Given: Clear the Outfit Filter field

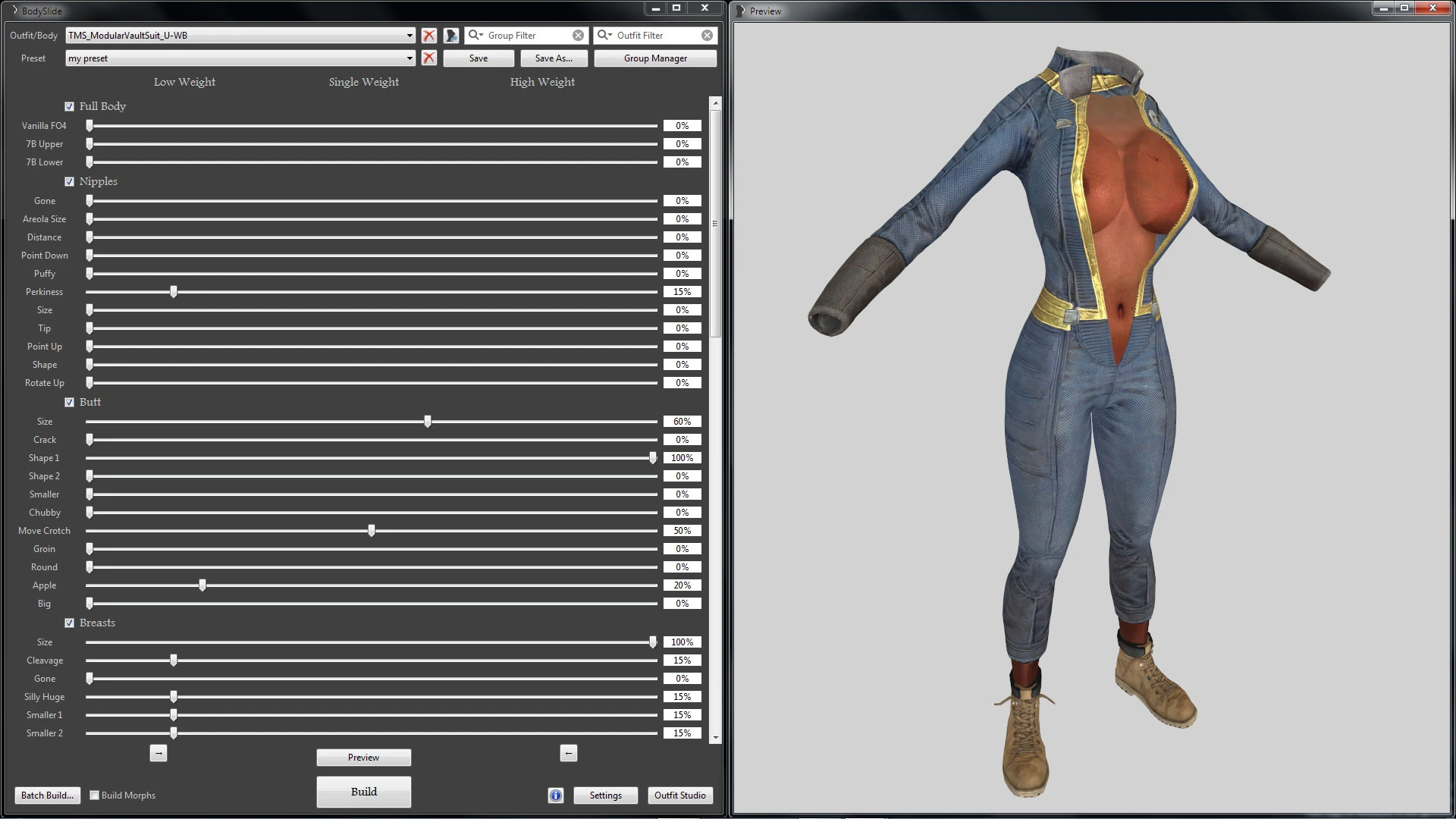Looking at the screenshot, I should (x=708, y=36).
